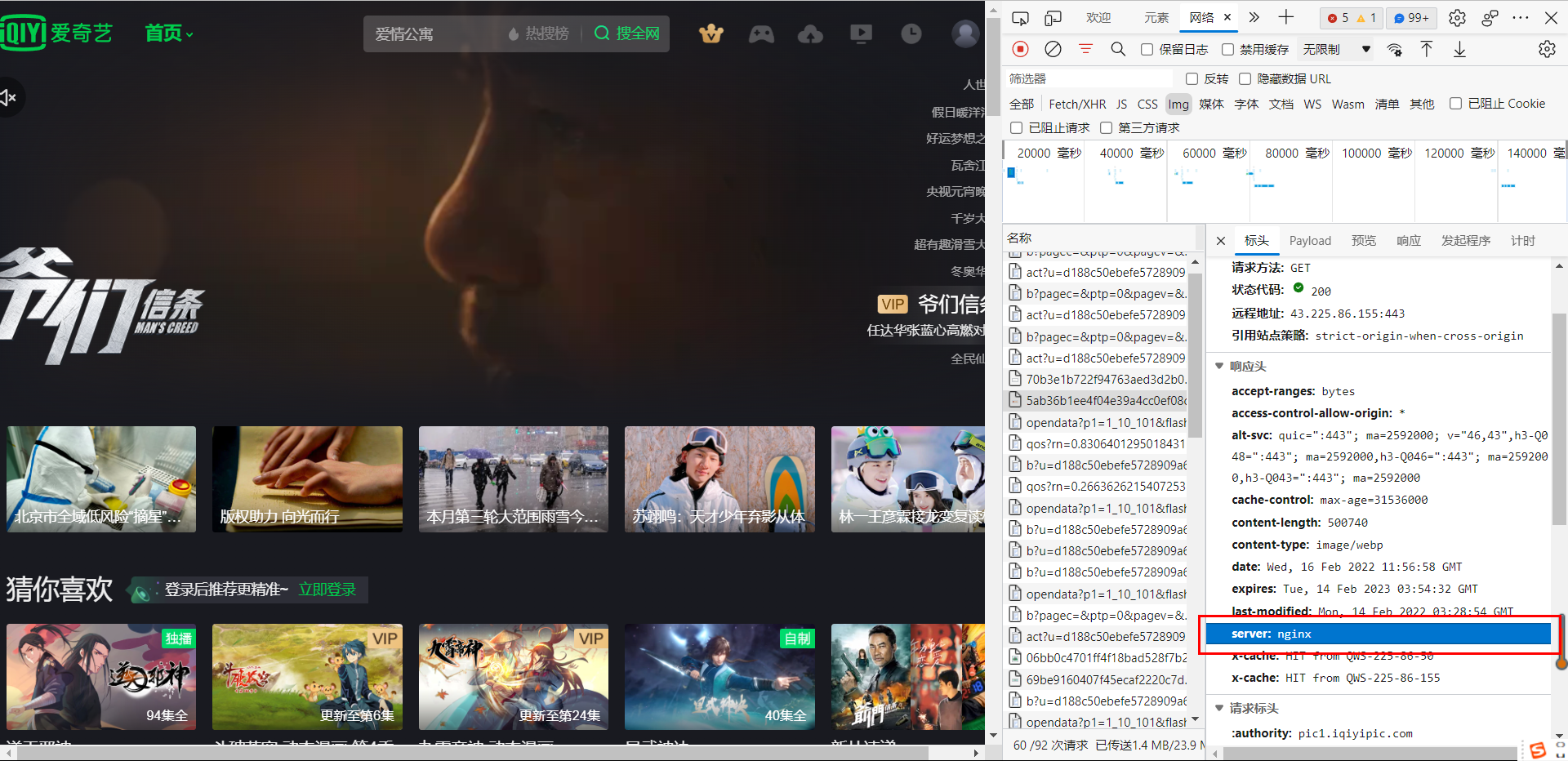Open DevTools more options ellipsis
The height and width of the screenshot is (761, 1568).
coord(1521,17)
